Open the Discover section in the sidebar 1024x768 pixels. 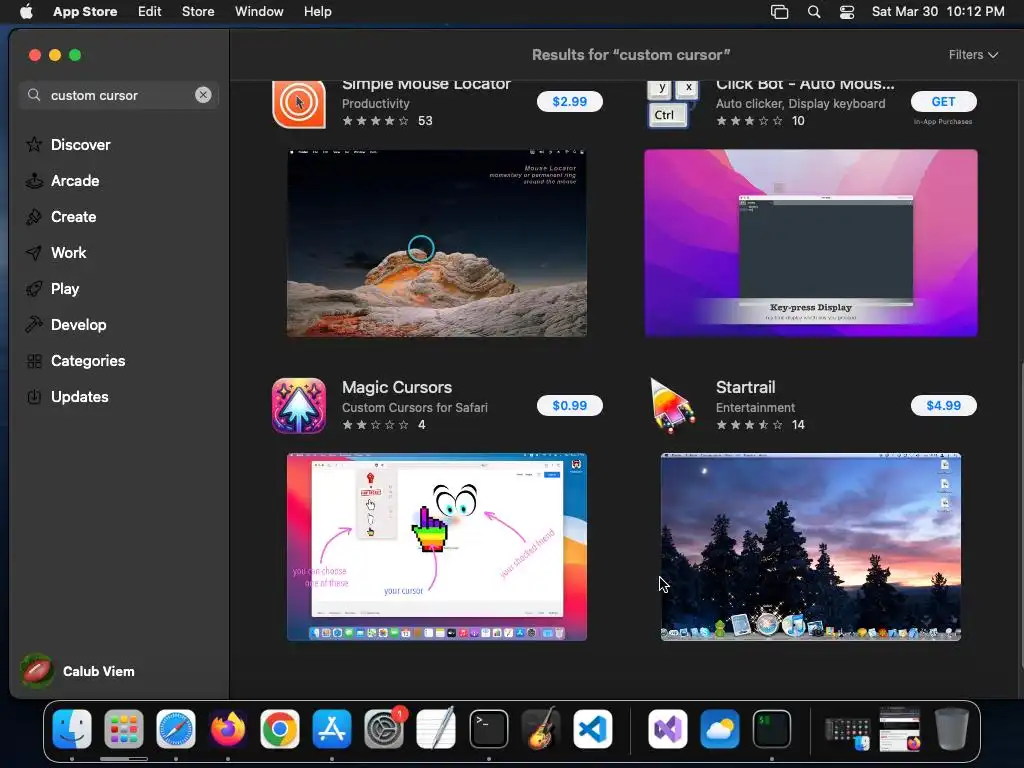[x=68, y=144]
